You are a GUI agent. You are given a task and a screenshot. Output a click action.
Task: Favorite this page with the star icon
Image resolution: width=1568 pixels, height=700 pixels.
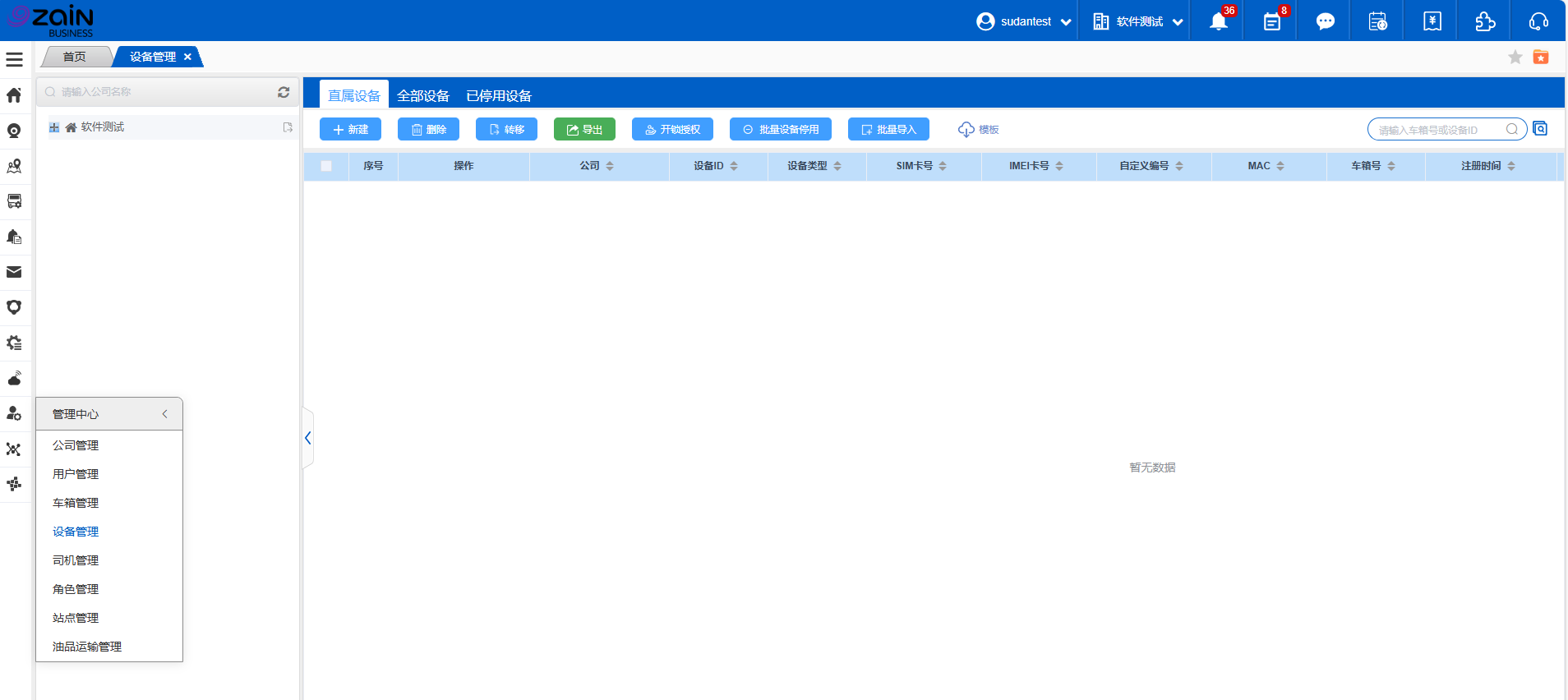coord(1515,57)
